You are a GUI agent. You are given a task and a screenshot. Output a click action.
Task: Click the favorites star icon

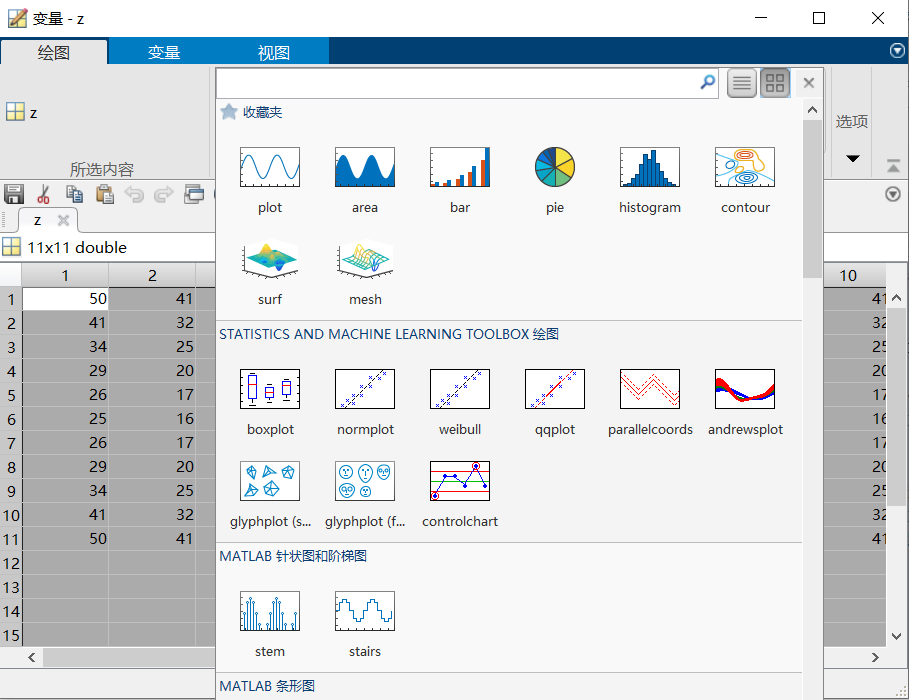pyautogui.click(x=229, y=112)
